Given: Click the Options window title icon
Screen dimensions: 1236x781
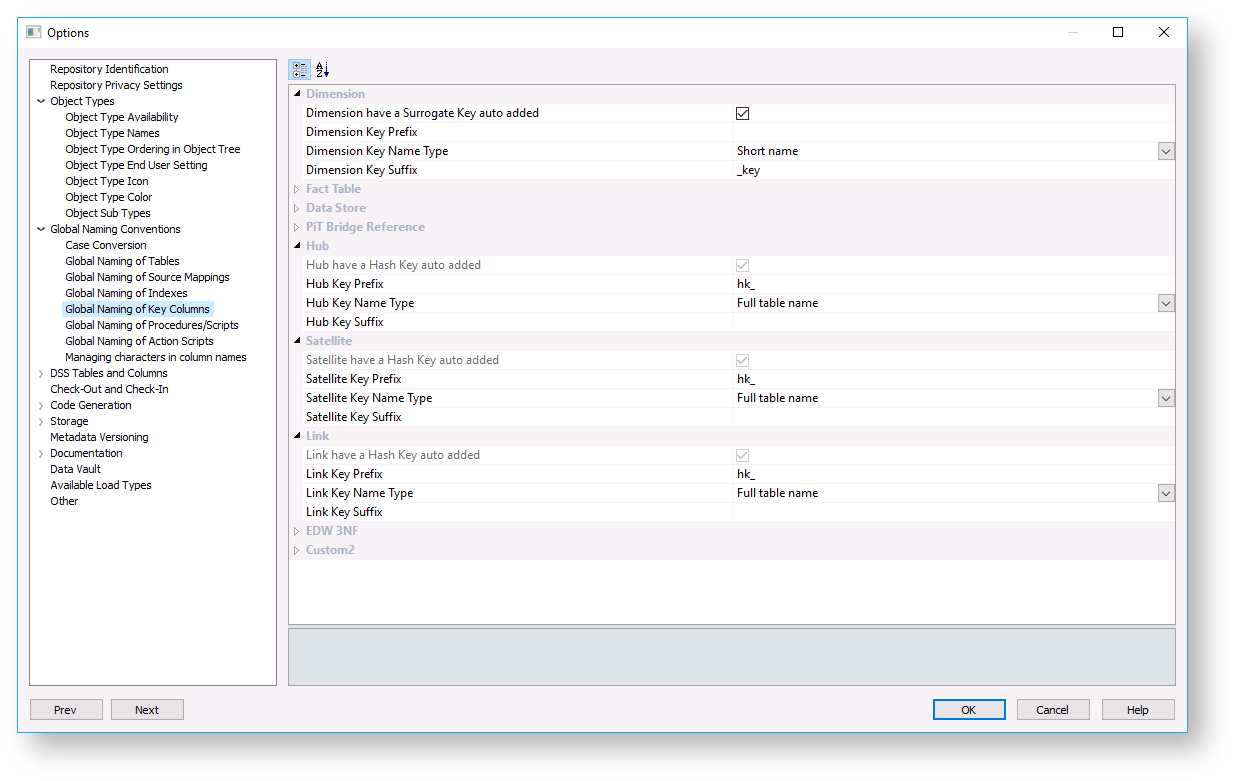Looking at the screenshot, I should point(34,32).
